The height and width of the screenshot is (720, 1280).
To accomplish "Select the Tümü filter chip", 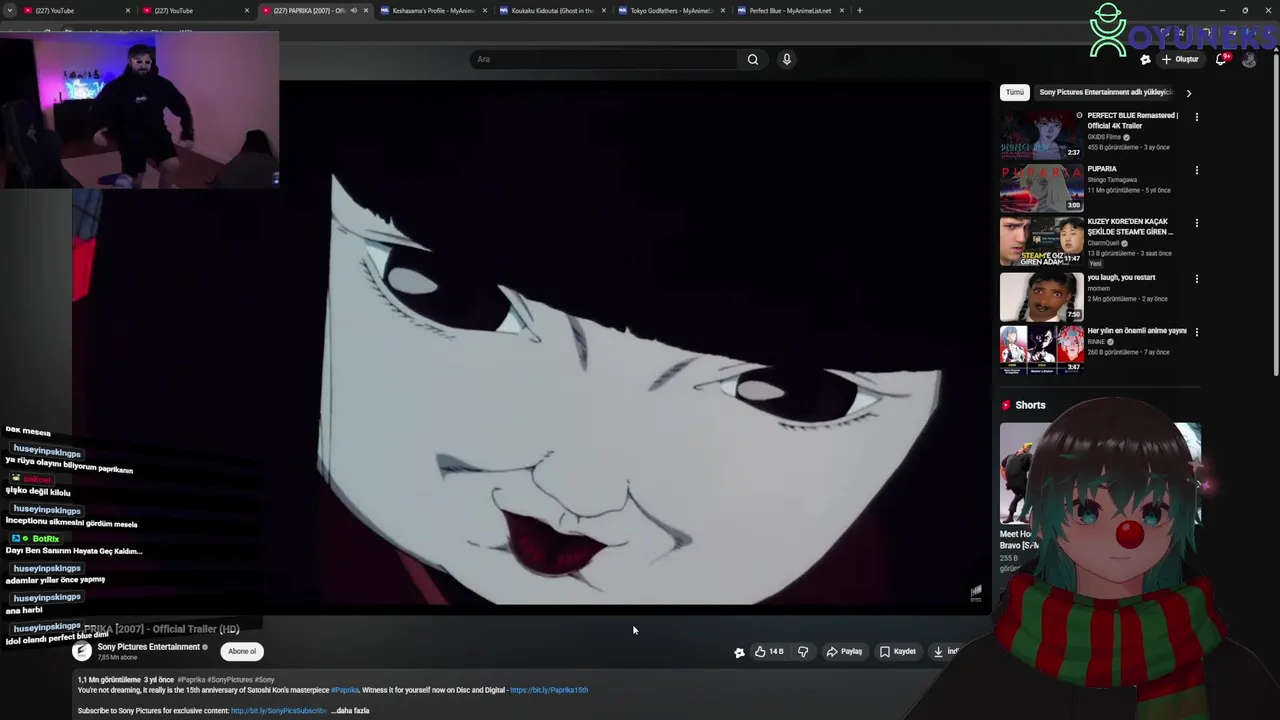I will click(x=1014, y=92).
